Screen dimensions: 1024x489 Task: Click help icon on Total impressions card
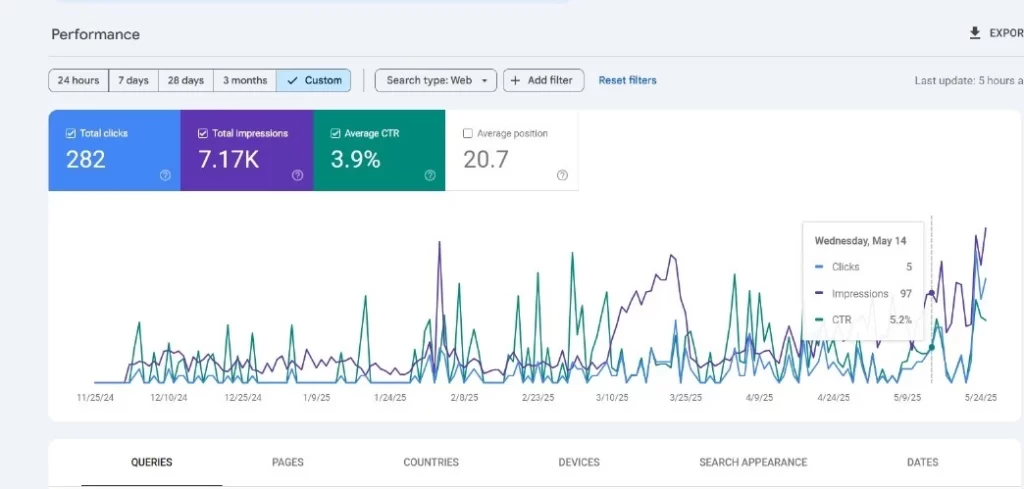coord(297,175)
